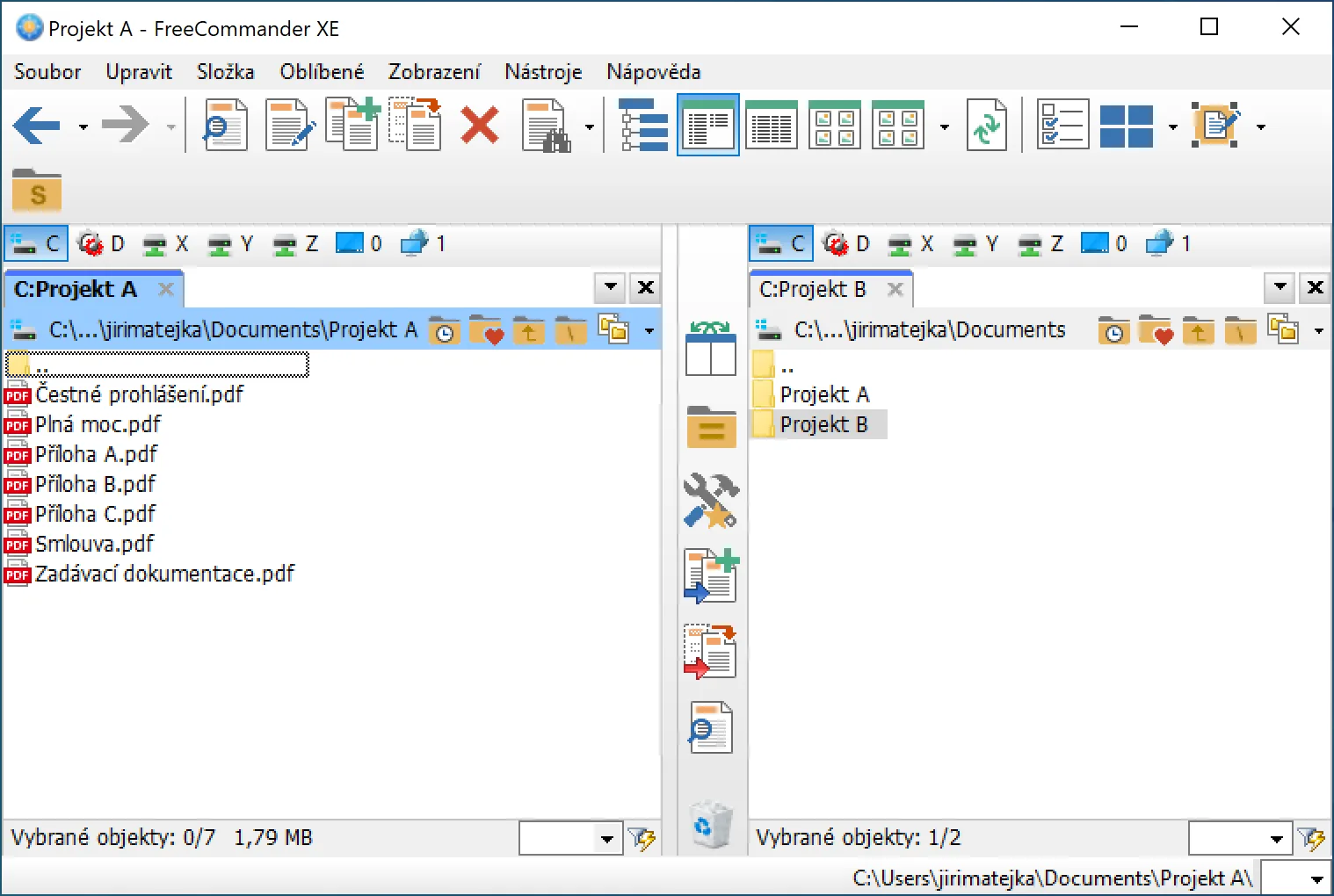Click the move files icon in top toolbar
The height and width of the screenshot is (896, 1334).
coord(416,125)
